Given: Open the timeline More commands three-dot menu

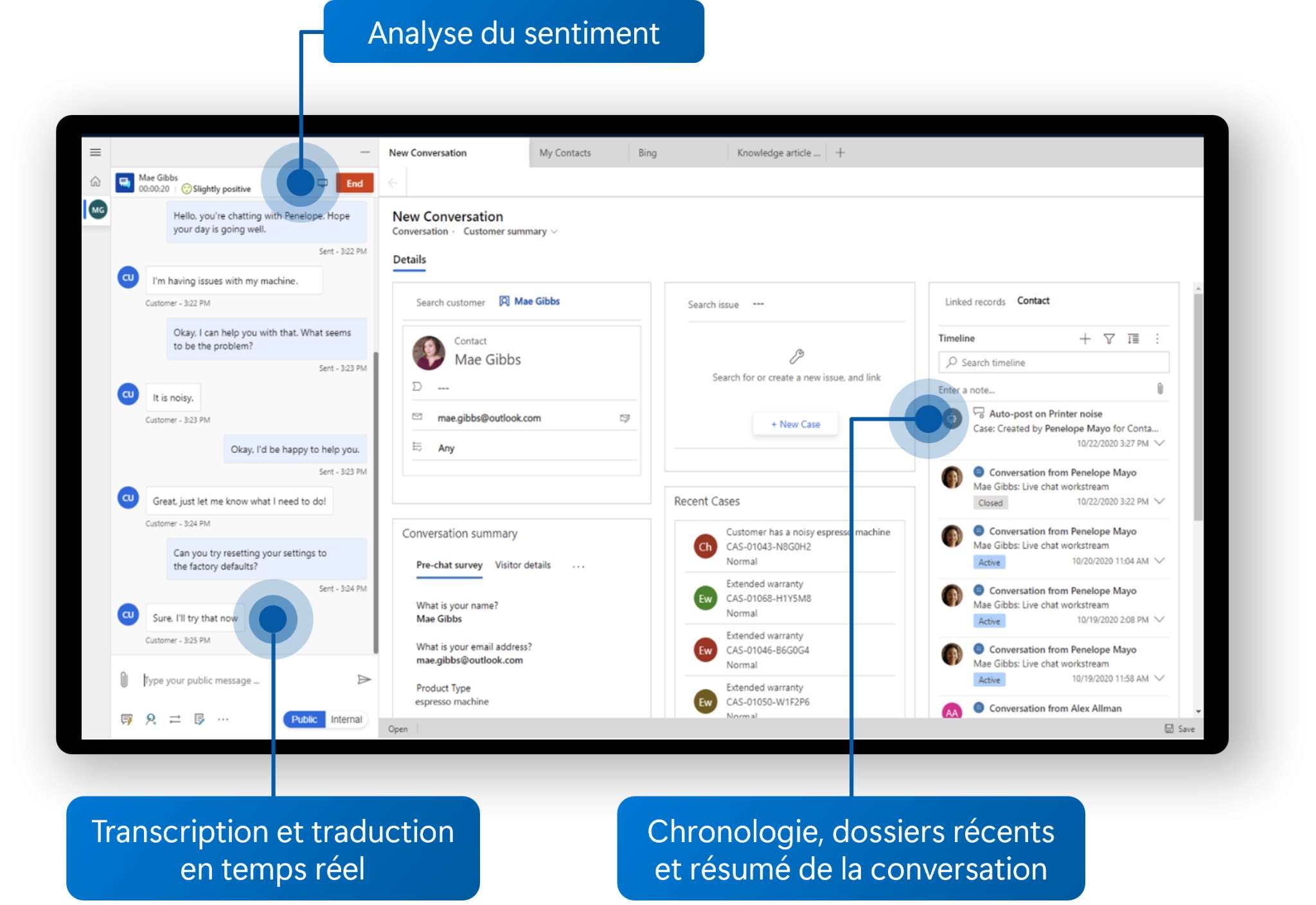Looking at the screenshot, I should 1157,340.
